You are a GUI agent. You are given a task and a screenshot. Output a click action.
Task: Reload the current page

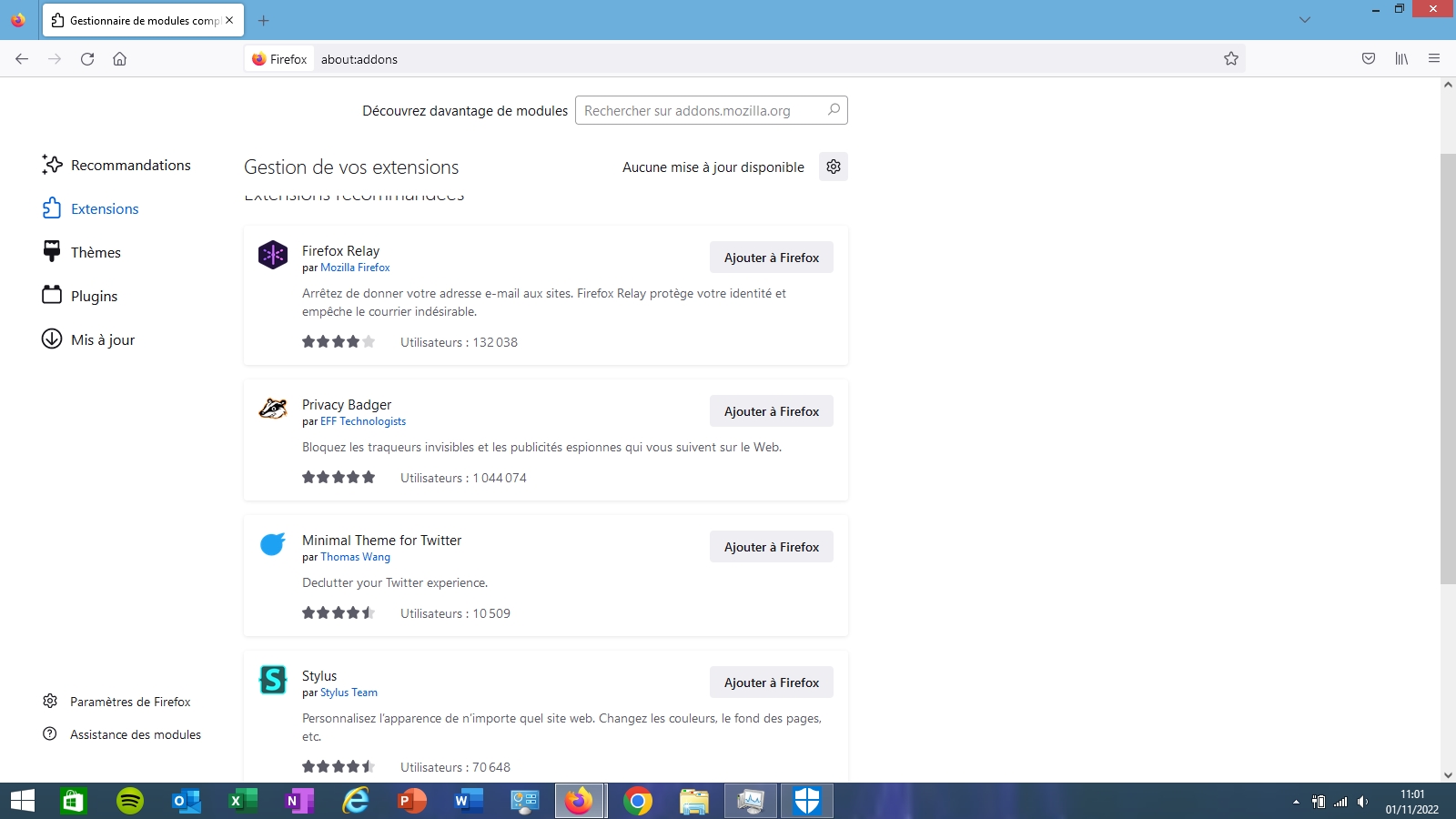[x=87, y=59]
